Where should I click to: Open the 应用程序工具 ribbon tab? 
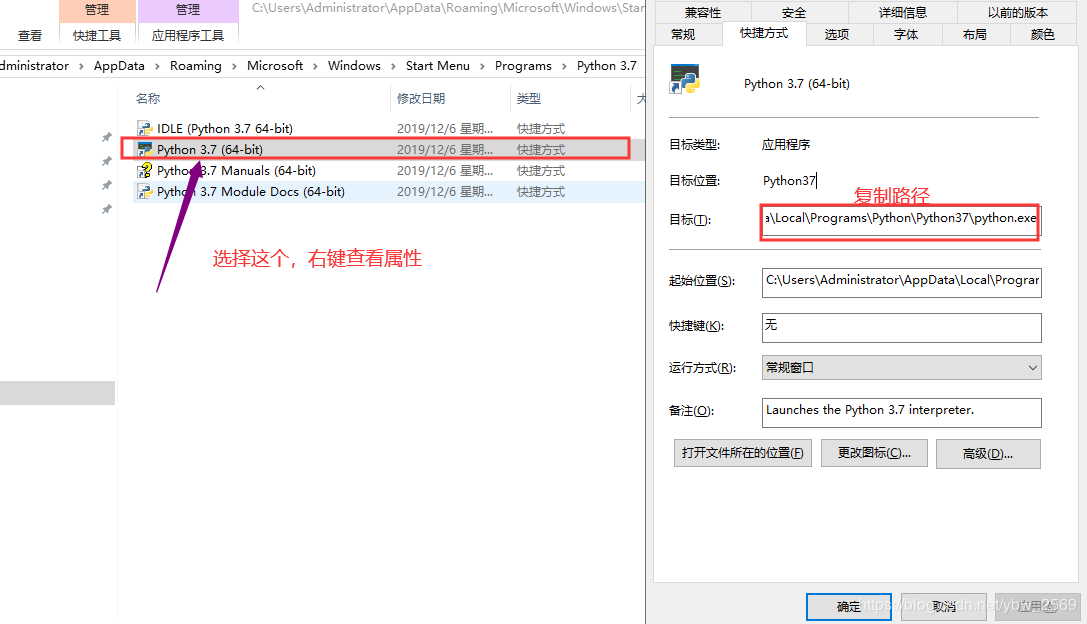[x=188, y=35]
